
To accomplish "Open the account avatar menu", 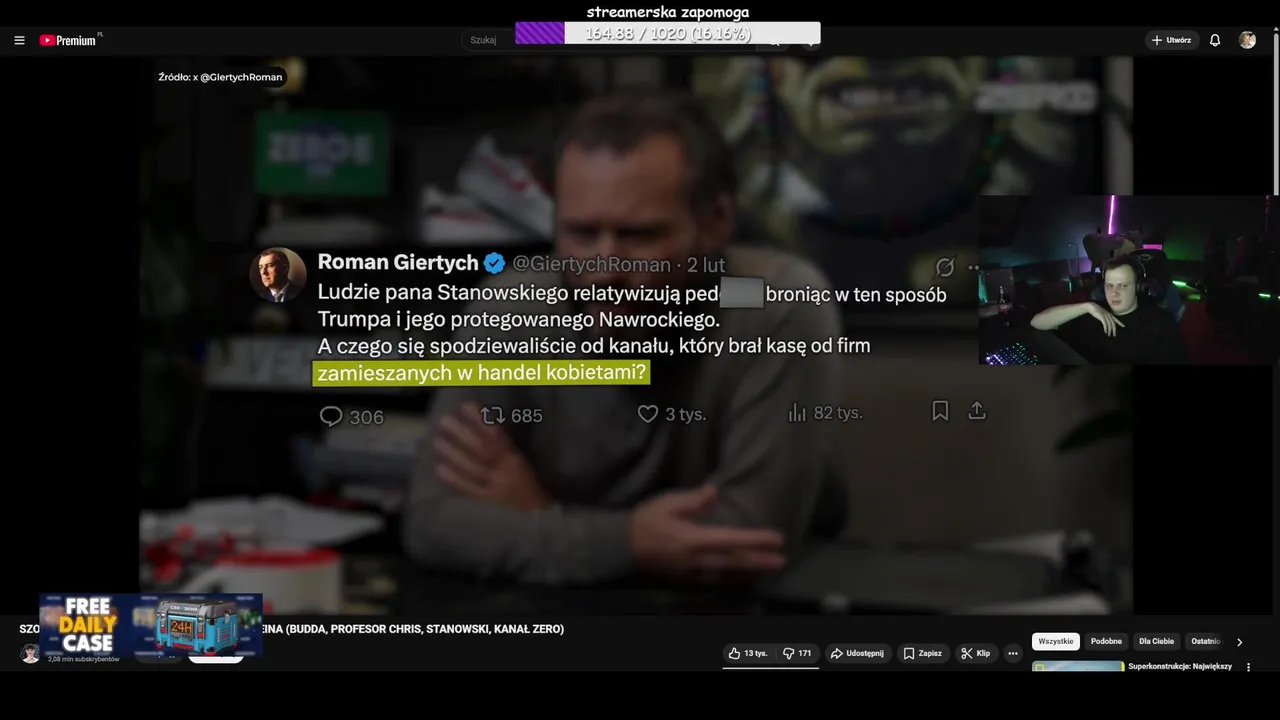I will pos(1247,40).
